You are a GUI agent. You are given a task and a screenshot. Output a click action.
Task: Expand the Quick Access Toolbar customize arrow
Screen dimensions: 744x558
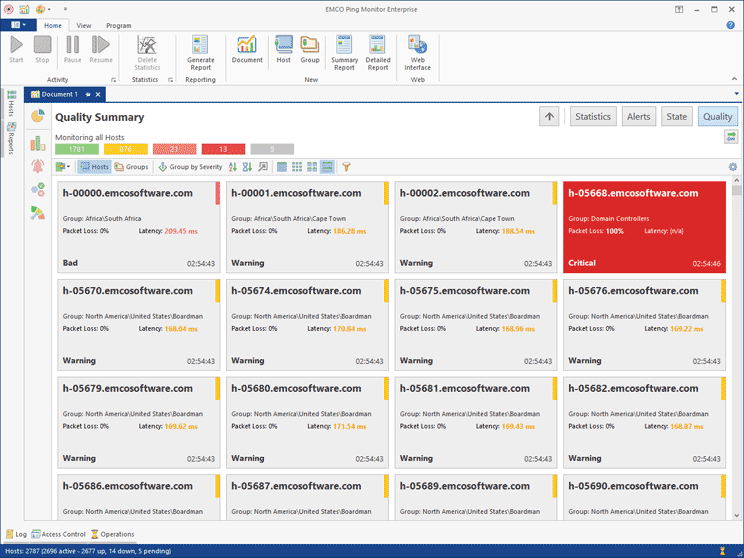(x=65, y=9)
